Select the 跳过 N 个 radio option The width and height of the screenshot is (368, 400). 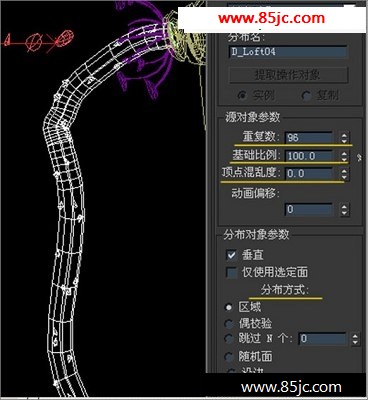click(x=229, y=339)
